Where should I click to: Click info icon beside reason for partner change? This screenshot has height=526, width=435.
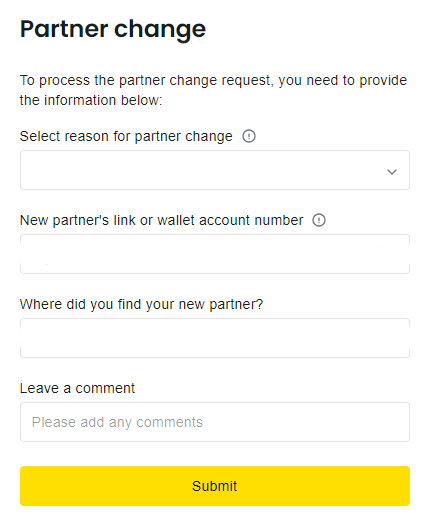[249, 136]
